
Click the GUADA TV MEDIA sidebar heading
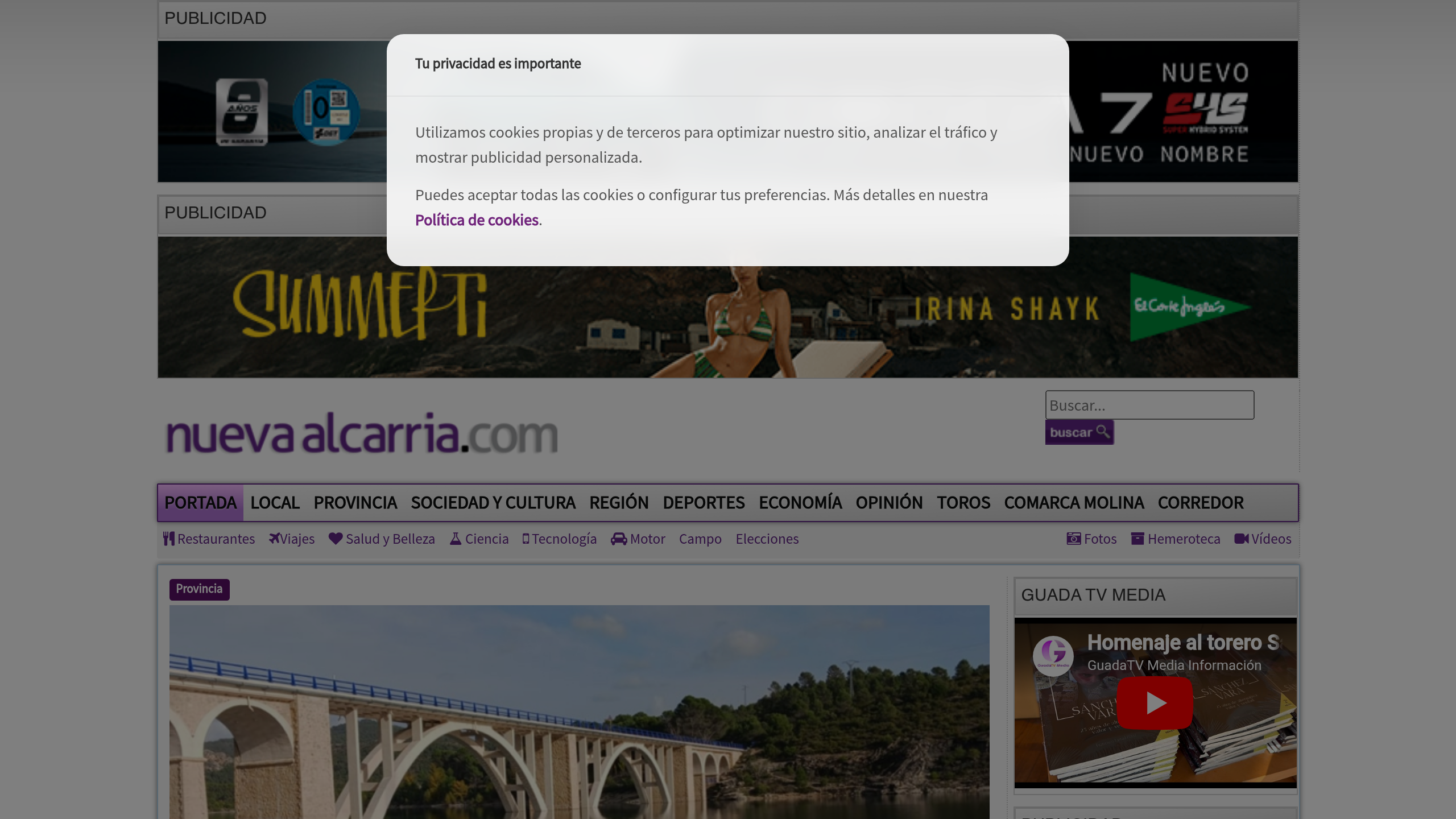tap(1093, 595)
